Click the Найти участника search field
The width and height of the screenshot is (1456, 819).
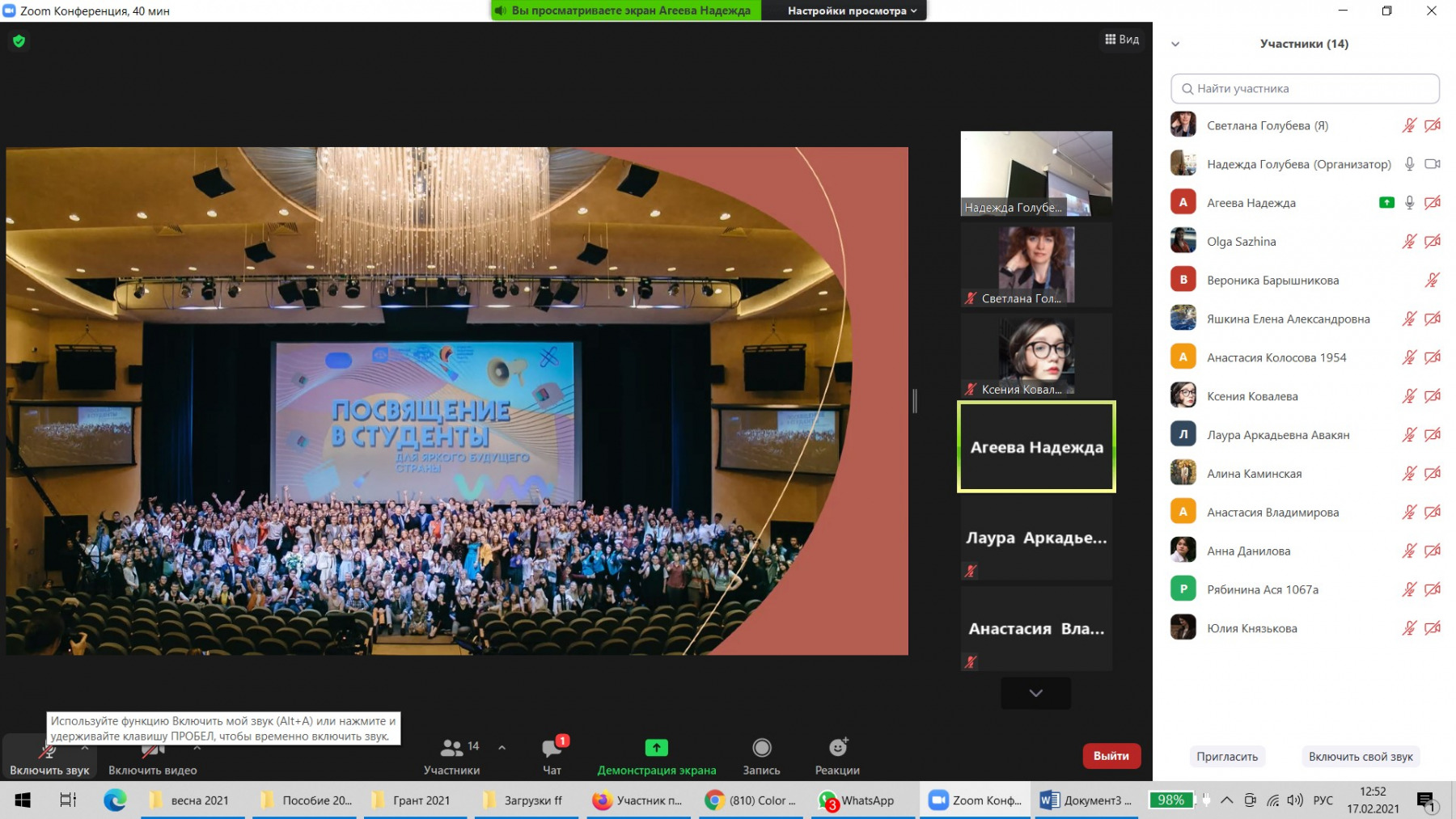pyautogui.click(x=1304, y=89)
